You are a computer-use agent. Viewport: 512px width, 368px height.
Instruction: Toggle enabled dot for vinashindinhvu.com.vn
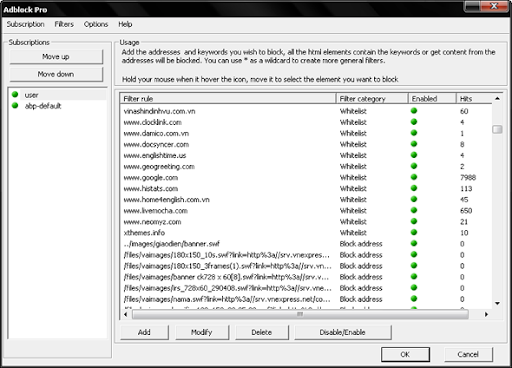[x=414, y=111]
